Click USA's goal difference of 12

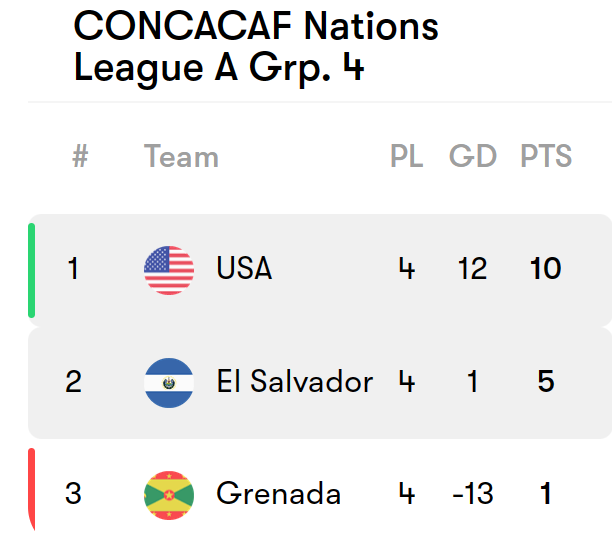tap(473, 269)
